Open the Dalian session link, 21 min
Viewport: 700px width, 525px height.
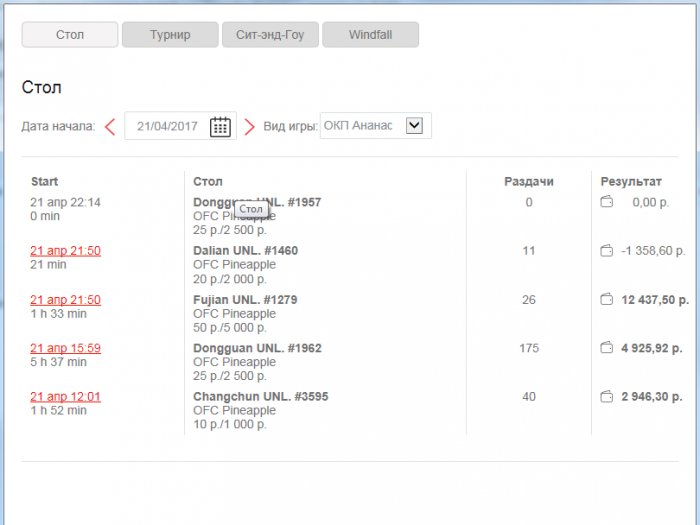[x=66, y=251]
